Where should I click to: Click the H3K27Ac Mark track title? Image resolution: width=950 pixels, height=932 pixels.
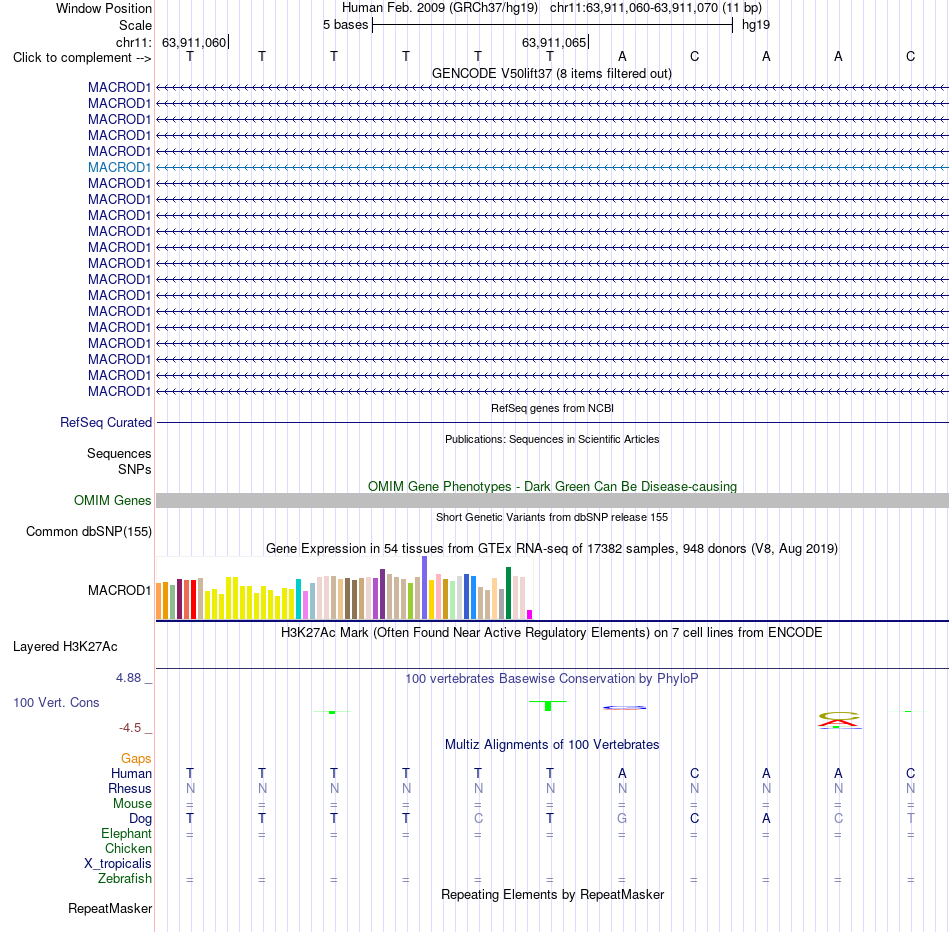pos(552,633)
